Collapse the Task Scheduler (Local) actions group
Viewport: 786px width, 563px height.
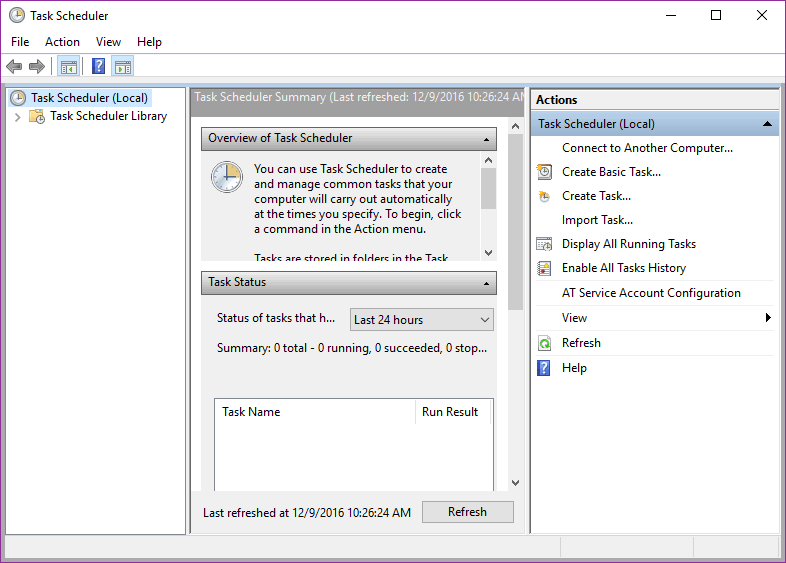pyautogui.click(x=767, y=124)
